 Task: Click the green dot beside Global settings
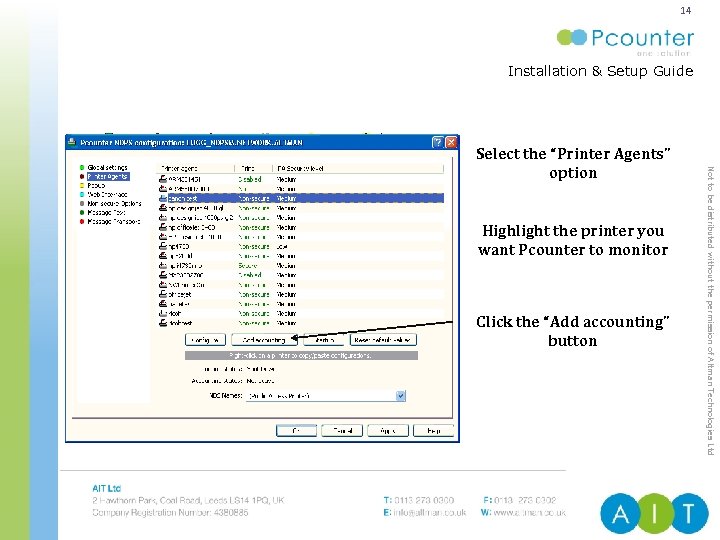coord(82,168)
